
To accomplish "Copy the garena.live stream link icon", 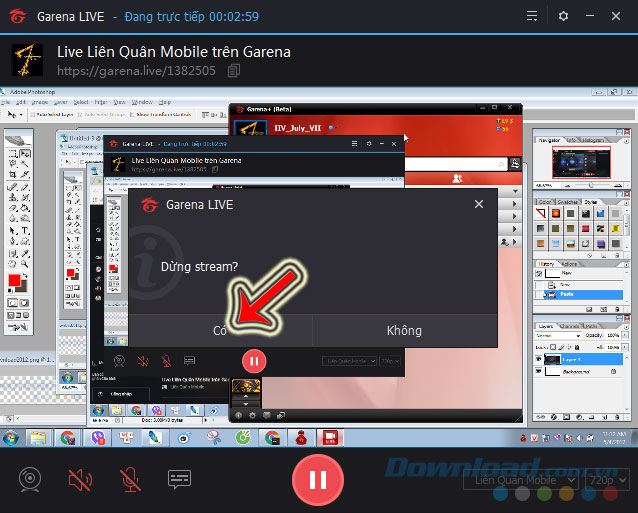I will [234, 71].
